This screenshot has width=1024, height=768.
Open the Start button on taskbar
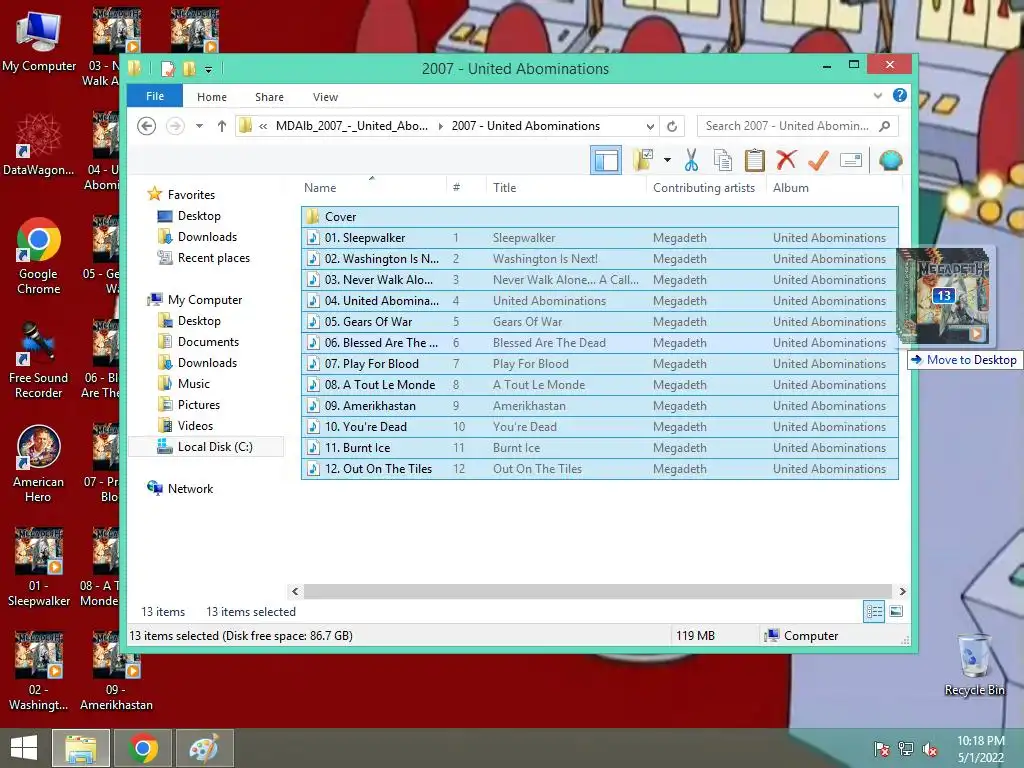pyautogui.click(x=24, y=748)
